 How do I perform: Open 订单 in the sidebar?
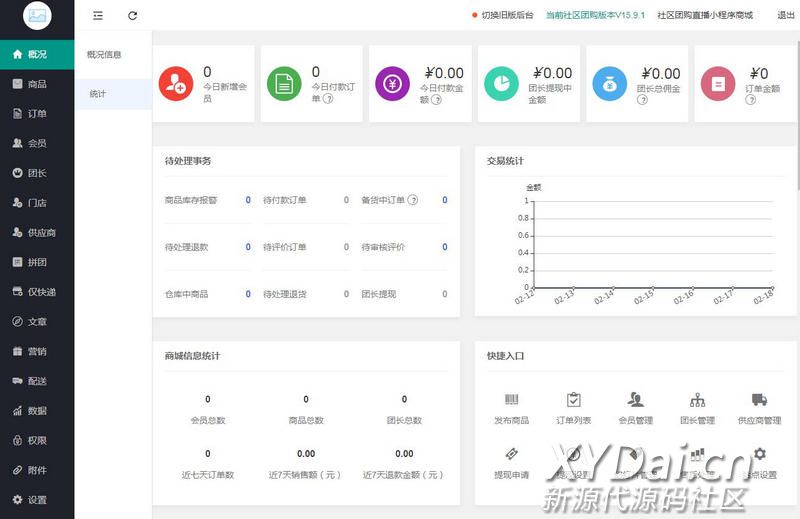point(37,113)
